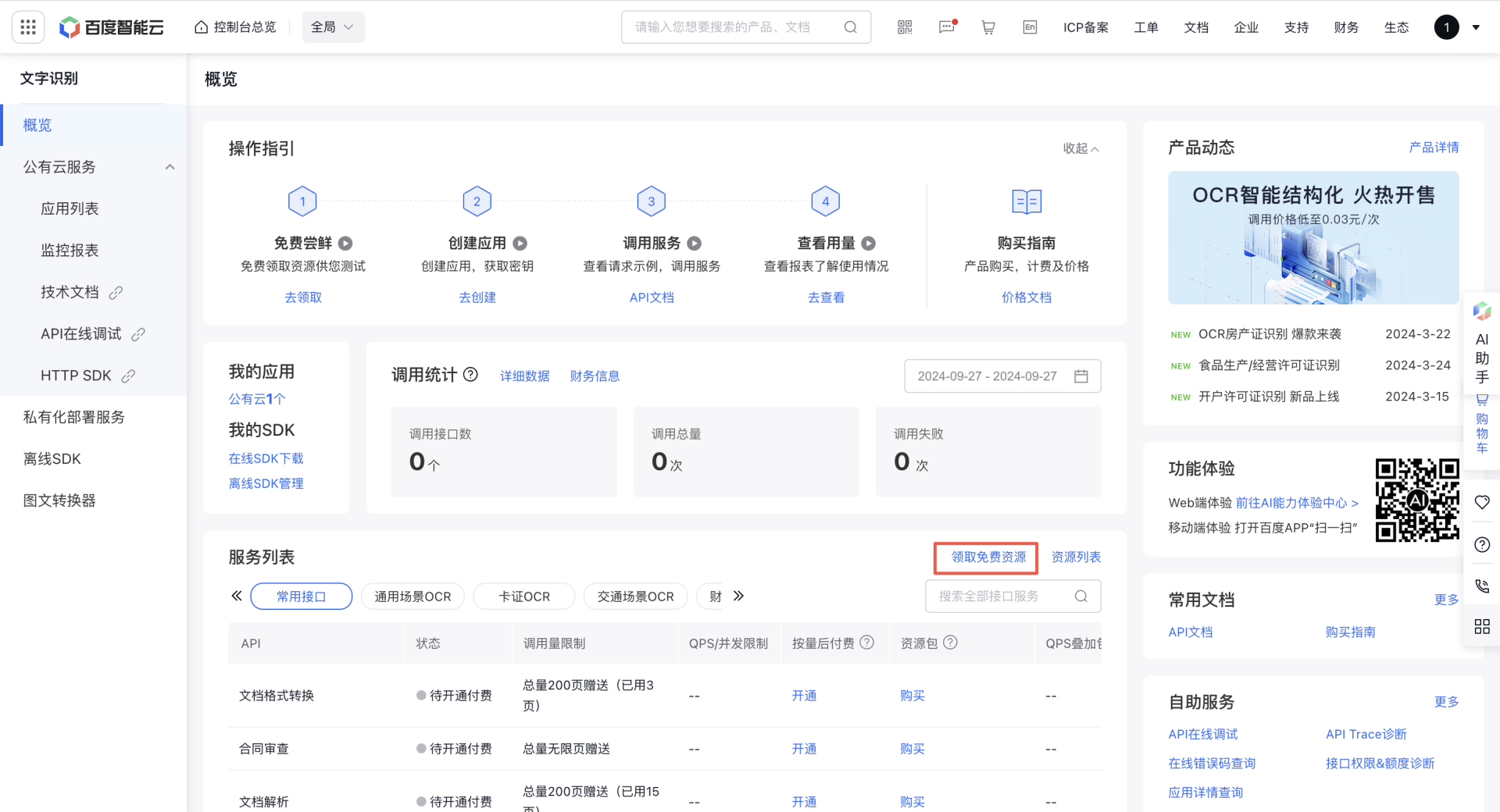
Task: Select the 交通场景OCR tab
Action: (635, 597)
